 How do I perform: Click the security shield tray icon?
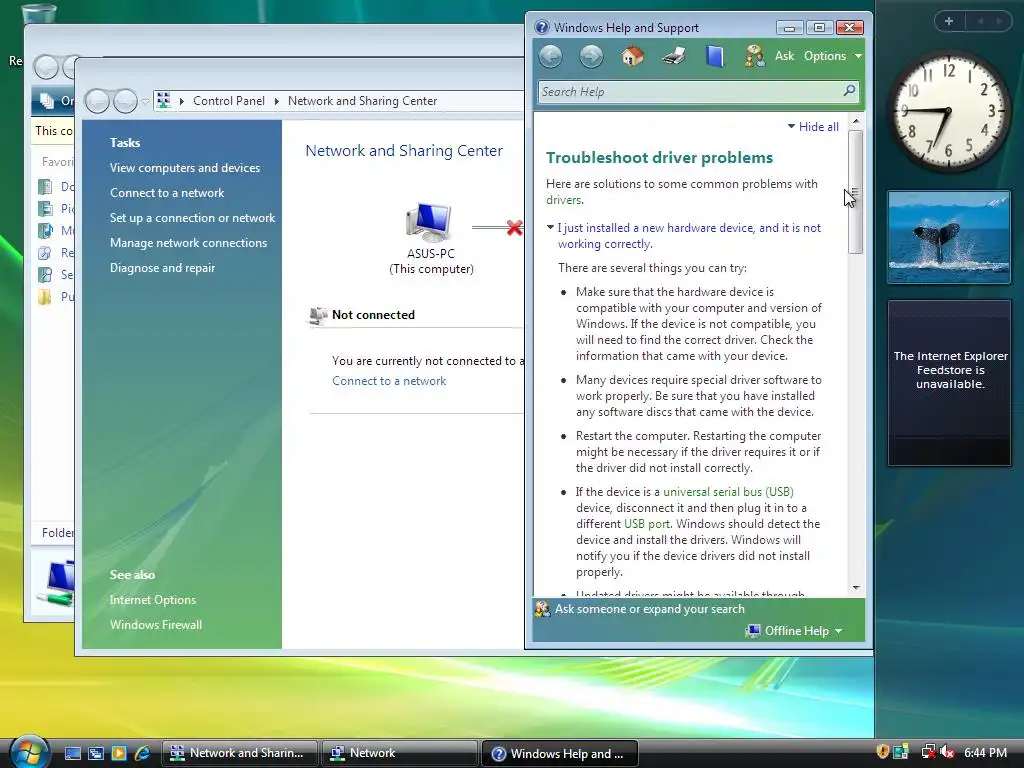pyautogui.click(x=882, y=752)
